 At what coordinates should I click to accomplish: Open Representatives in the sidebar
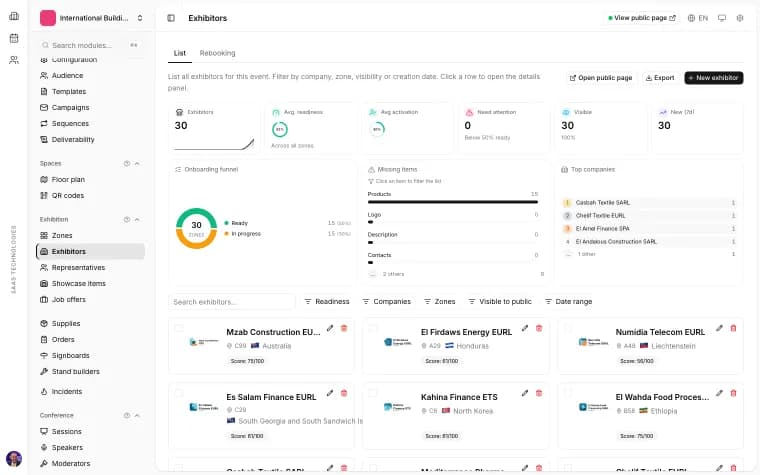click(91, 268)
